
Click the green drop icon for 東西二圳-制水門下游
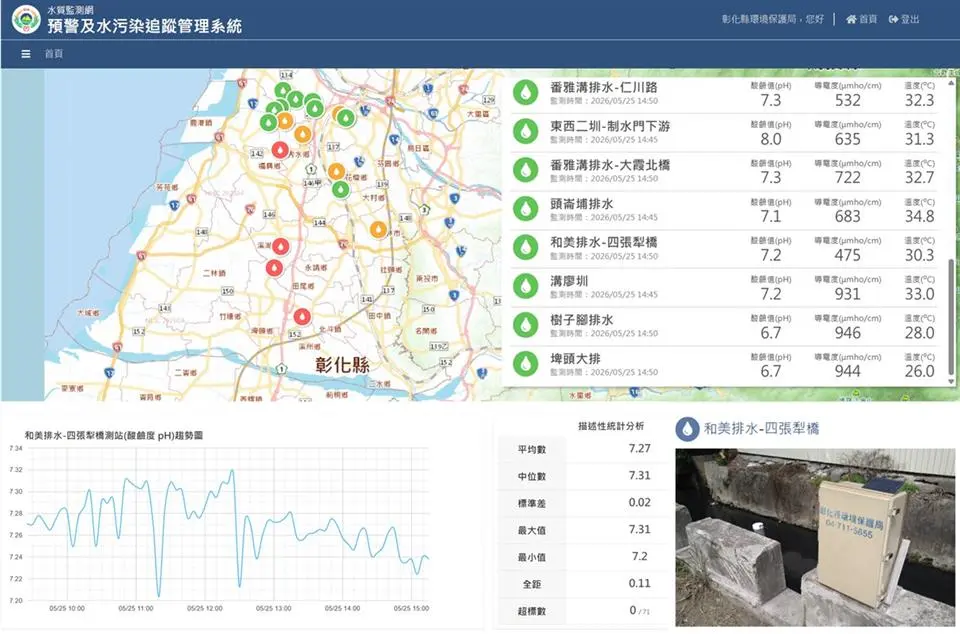coord(525,132)
